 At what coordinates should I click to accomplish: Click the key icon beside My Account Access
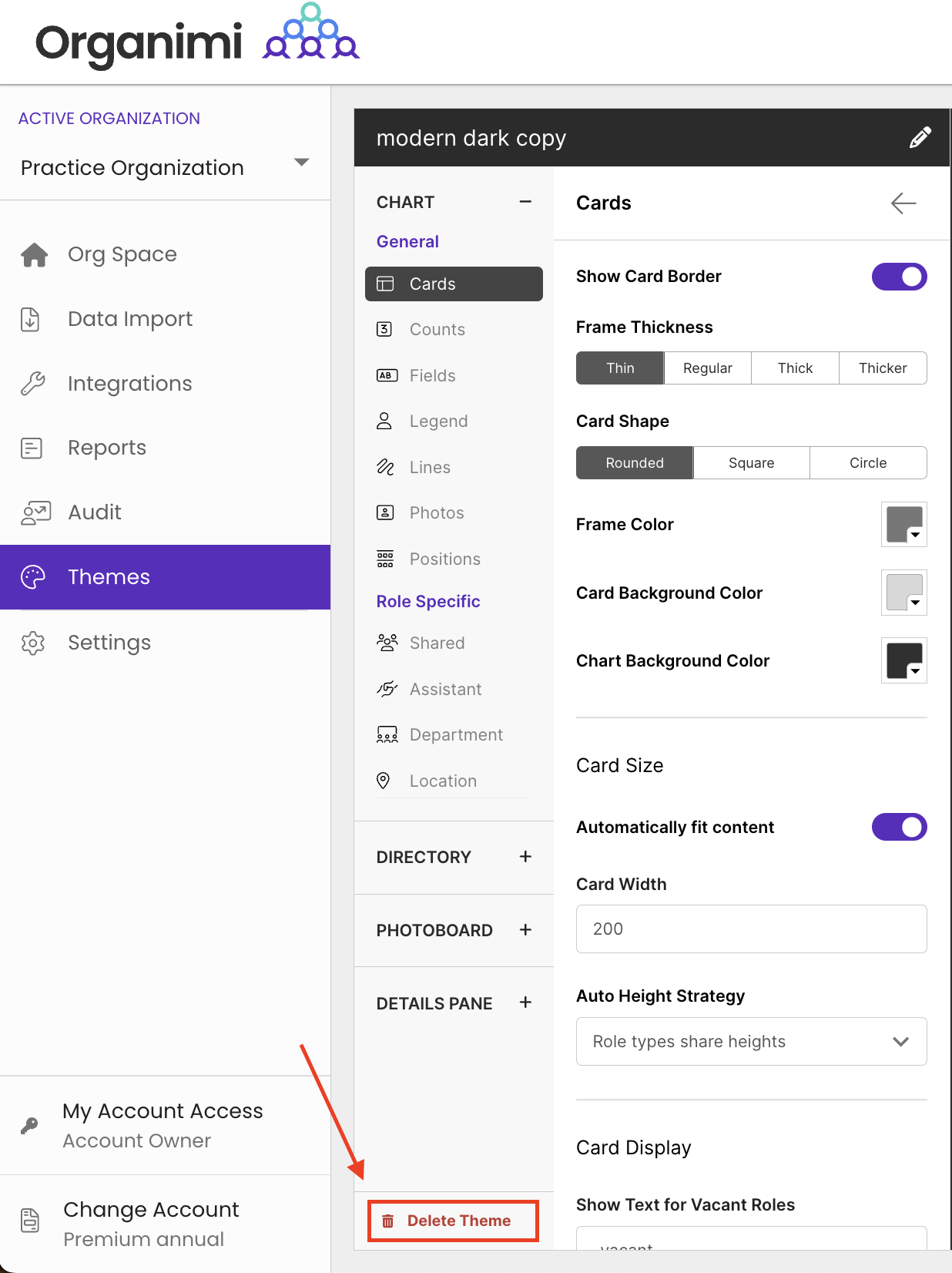[x=29, y=1126]
